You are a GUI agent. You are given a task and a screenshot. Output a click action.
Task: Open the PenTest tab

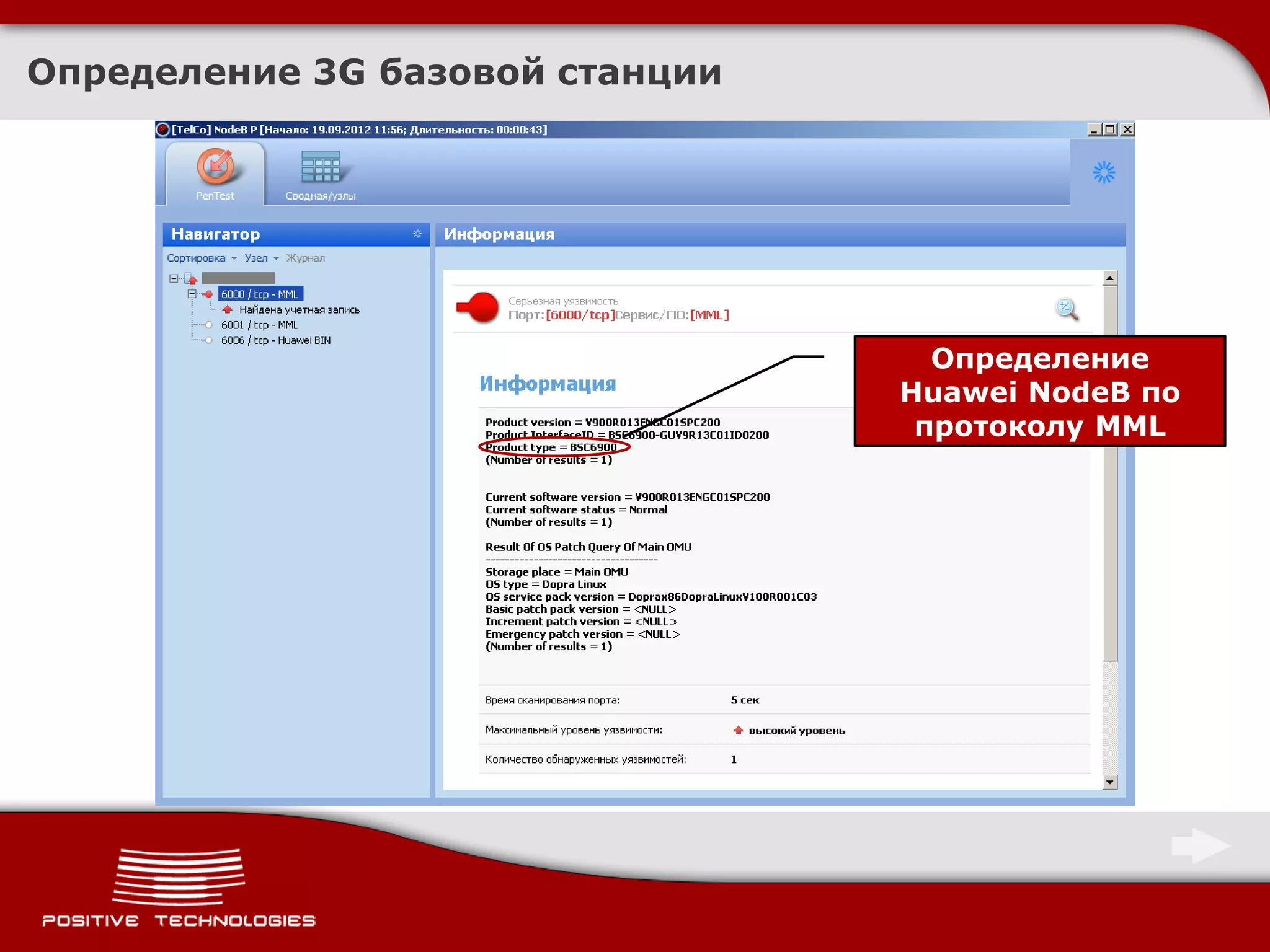pos(215,173)
